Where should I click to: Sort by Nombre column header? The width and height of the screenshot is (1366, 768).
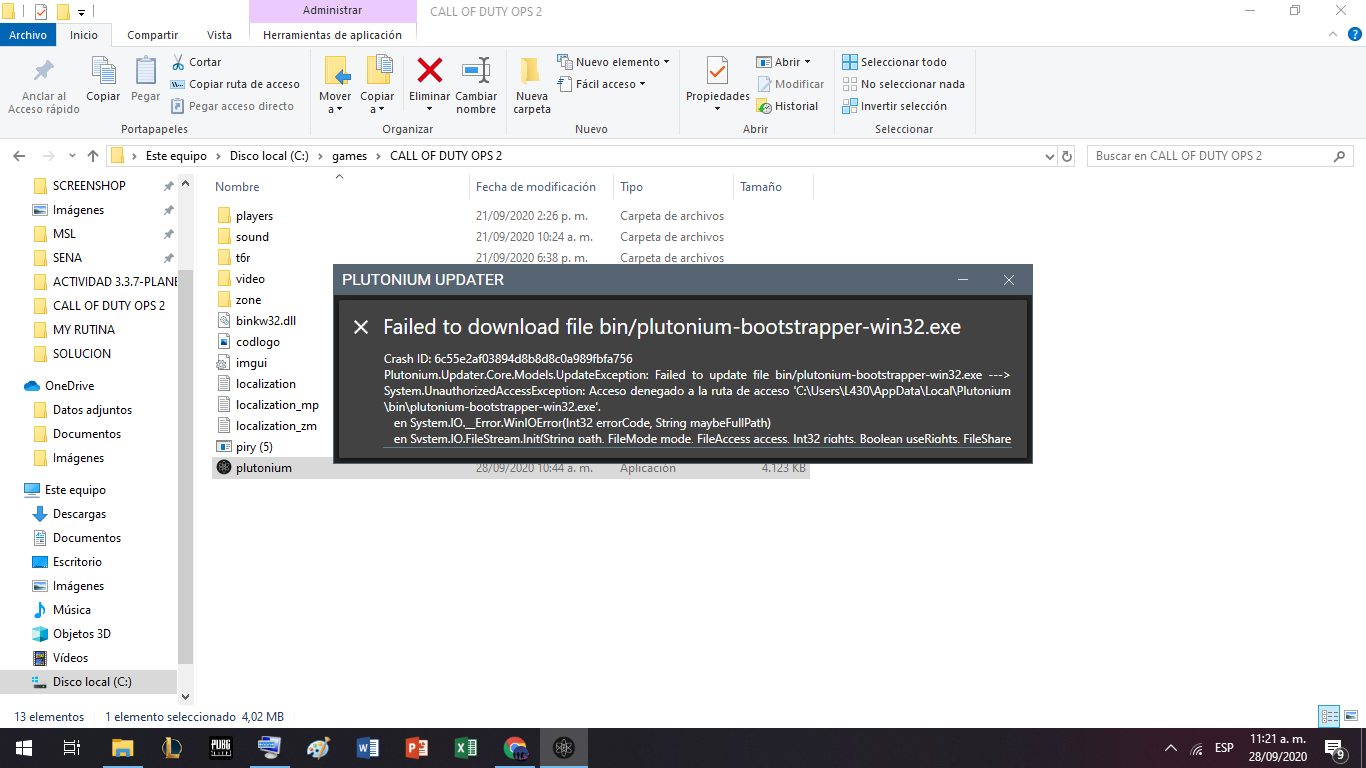coord(340,187)
